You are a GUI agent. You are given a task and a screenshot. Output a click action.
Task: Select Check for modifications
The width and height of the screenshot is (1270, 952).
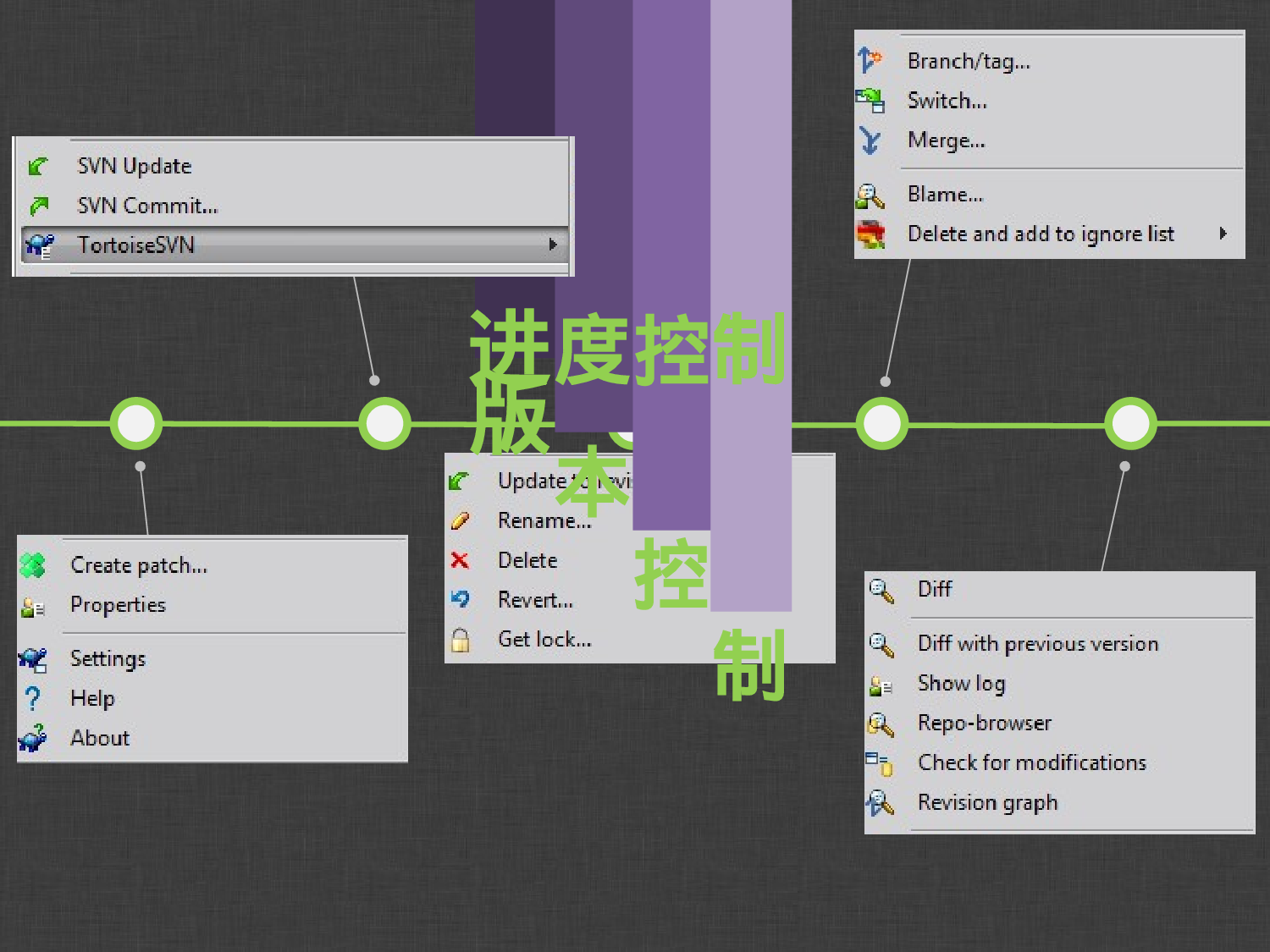tap(1031, 763)
